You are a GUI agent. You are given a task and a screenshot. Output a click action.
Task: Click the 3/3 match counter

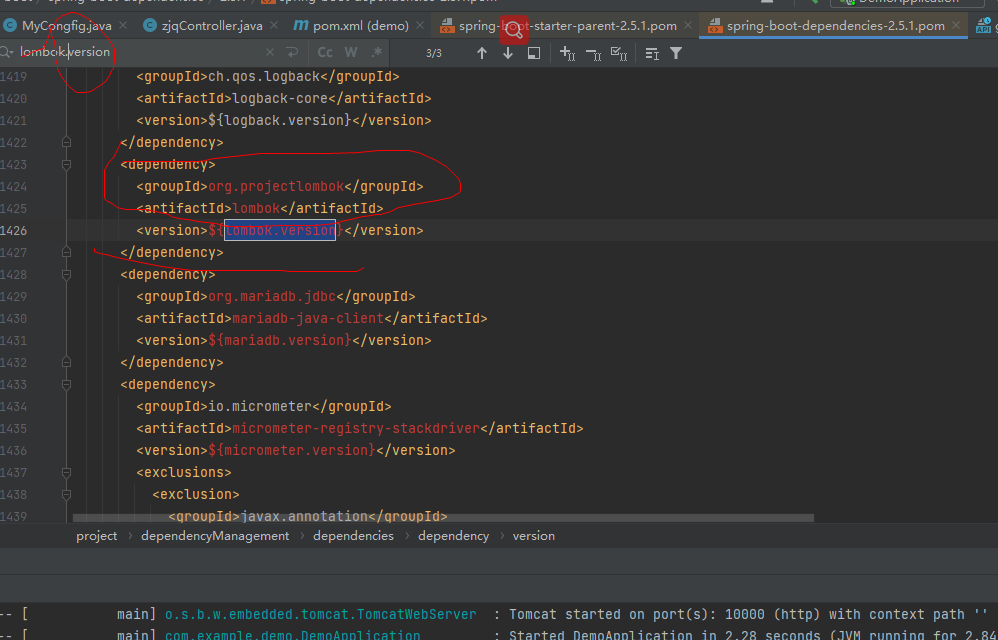[433, 53]
